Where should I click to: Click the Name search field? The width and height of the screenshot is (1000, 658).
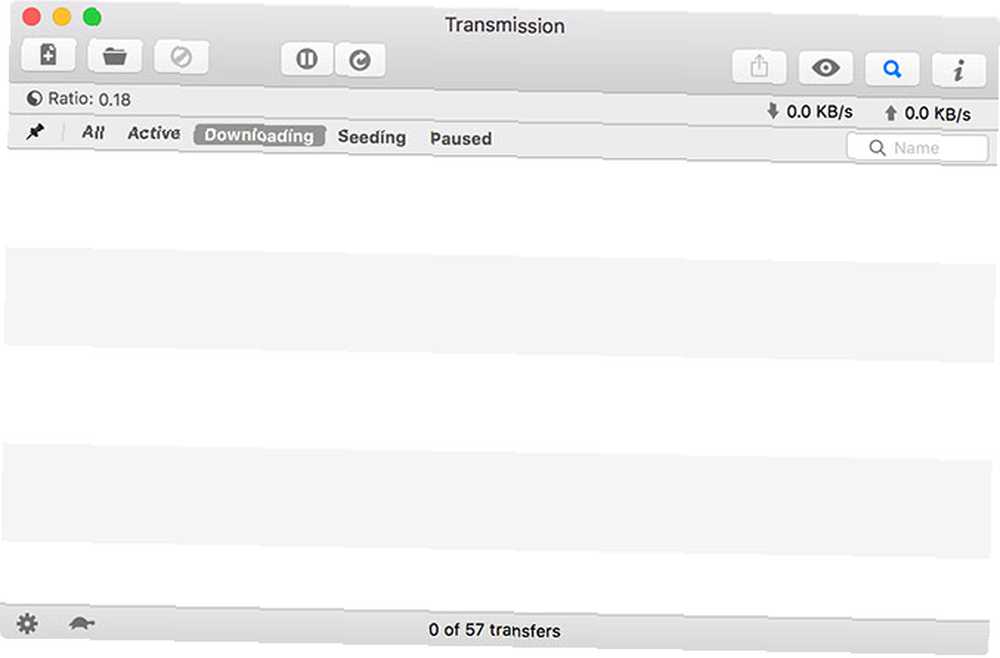(x=917, y=147)
